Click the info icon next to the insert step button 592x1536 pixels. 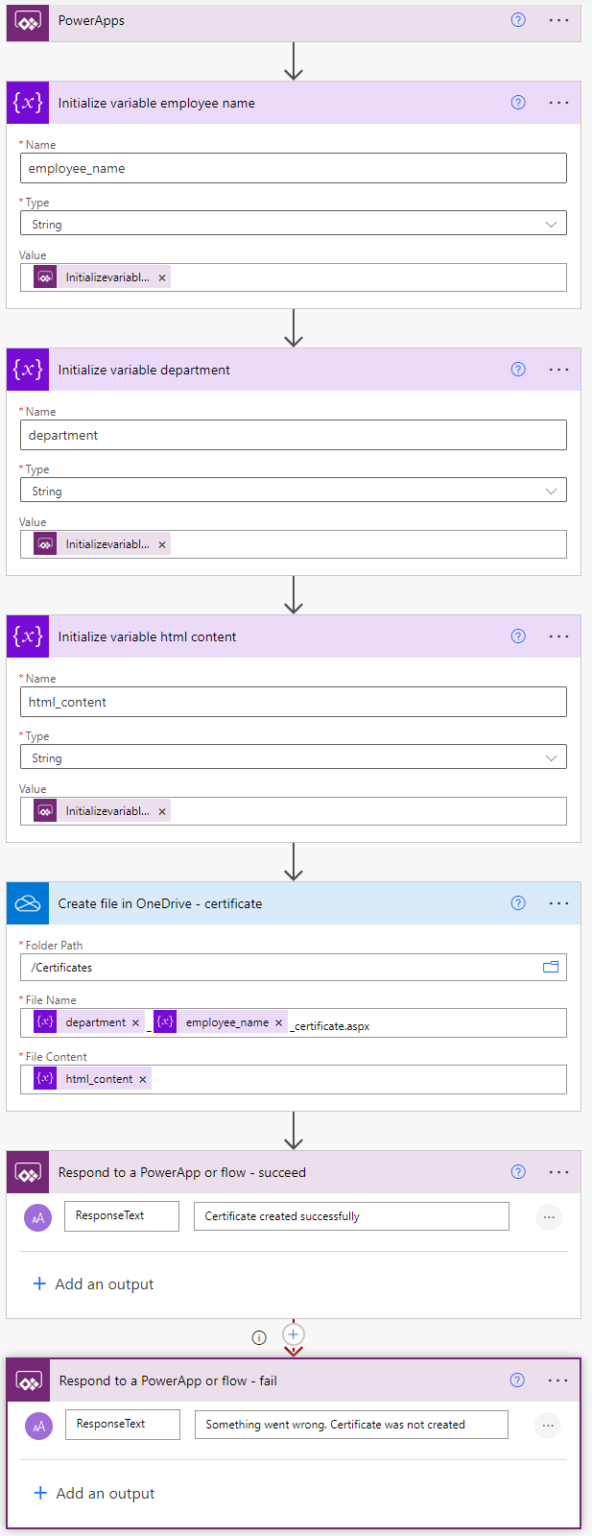click(258, 1335)
